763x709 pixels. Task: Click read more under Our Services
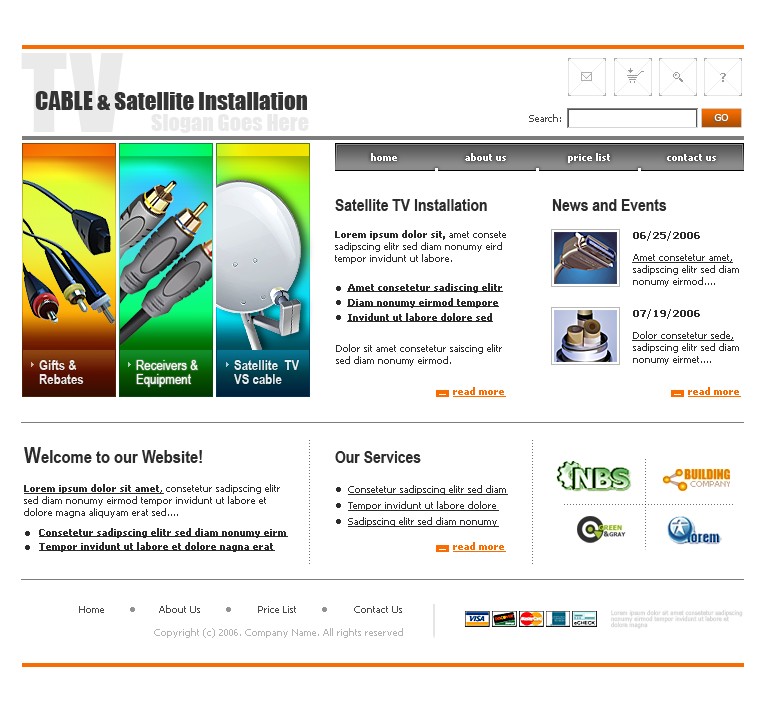coord(478,546)
